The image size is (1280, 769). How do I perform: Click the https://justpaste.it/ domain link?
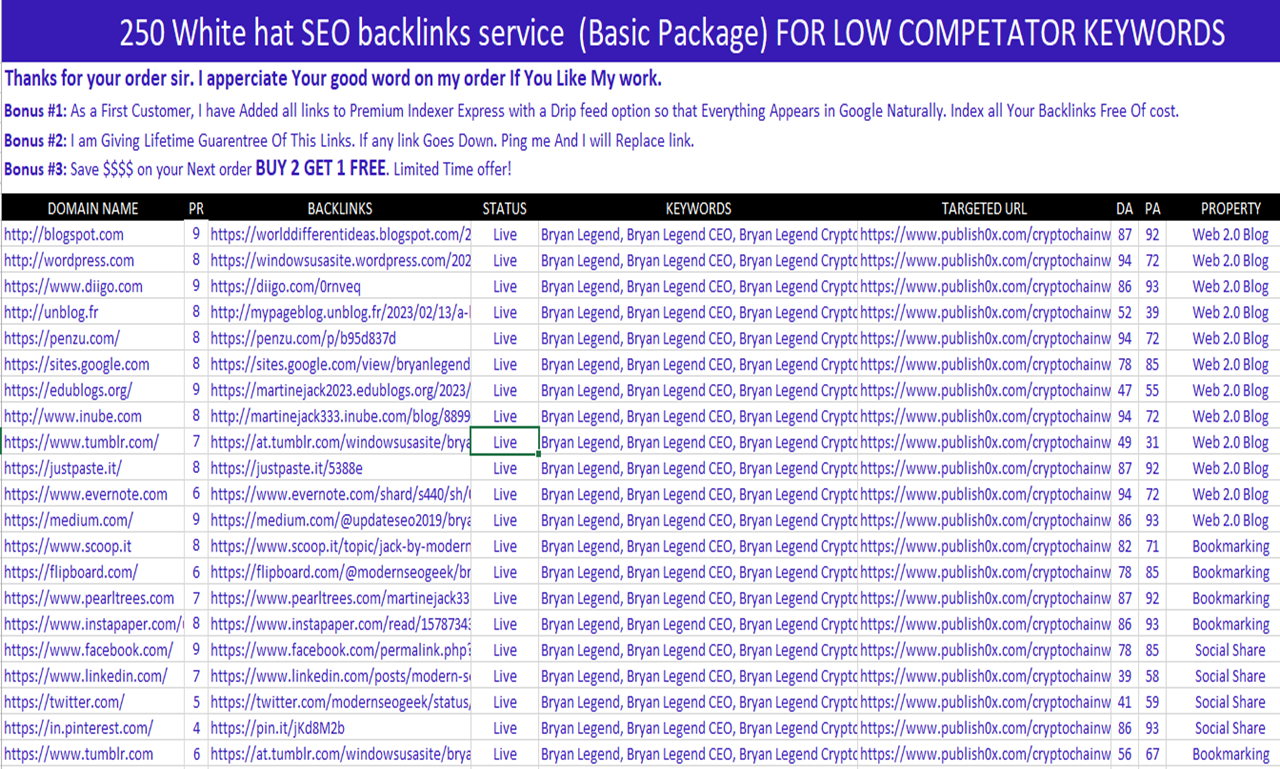(63, 468)
